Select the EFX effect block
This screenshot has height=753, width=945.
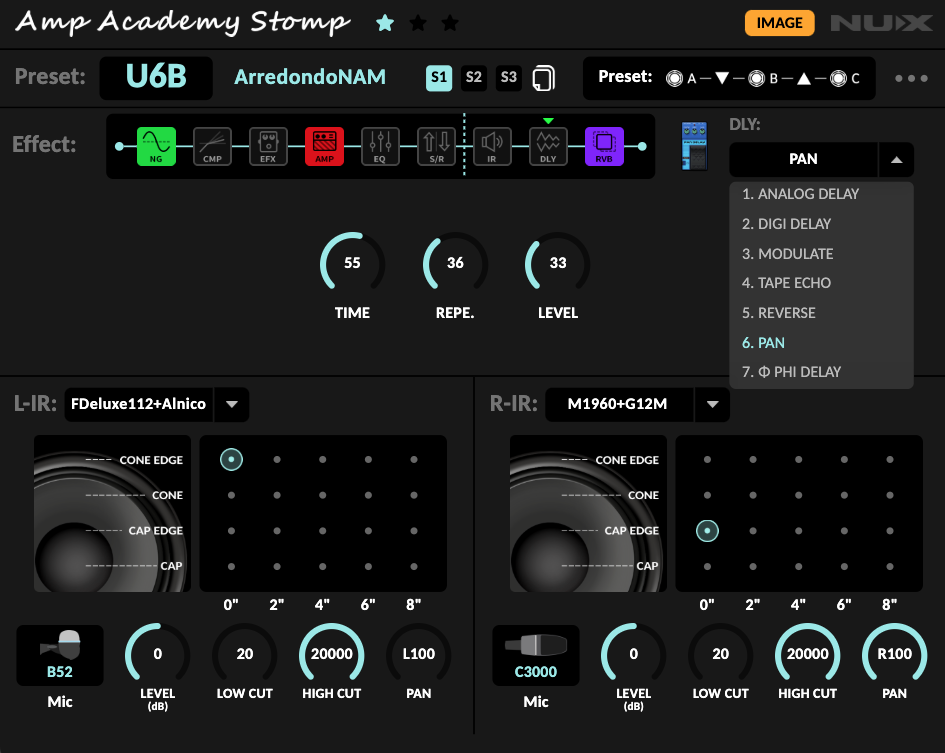tap(268, 147)
